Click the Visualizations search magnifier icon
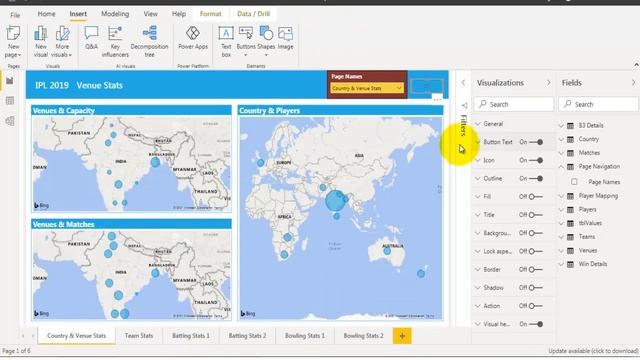The width and height of the screenshot is (640, 360). (483, 104)
